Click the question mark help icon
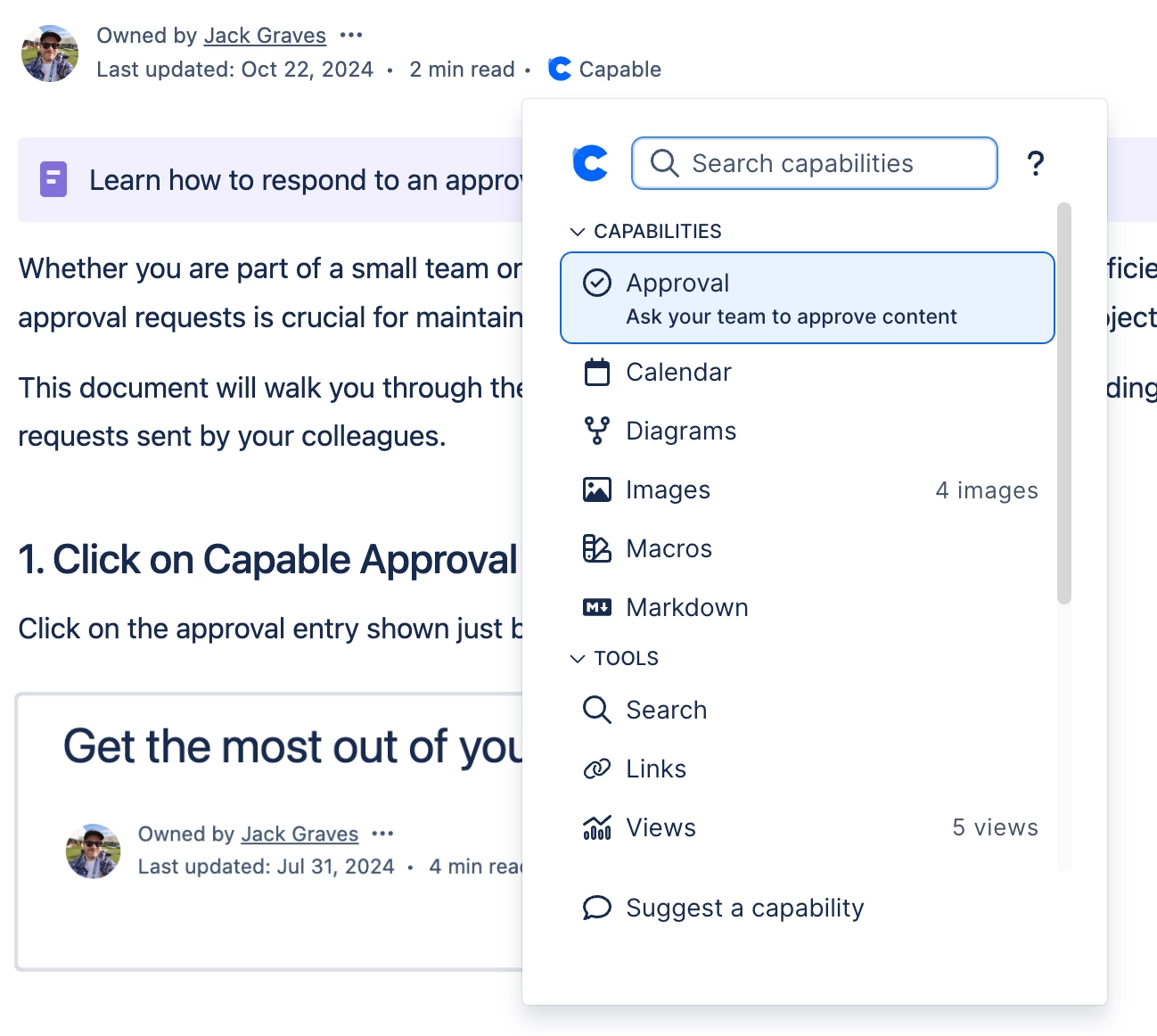1157x1036 pixels. point(1036,163)
